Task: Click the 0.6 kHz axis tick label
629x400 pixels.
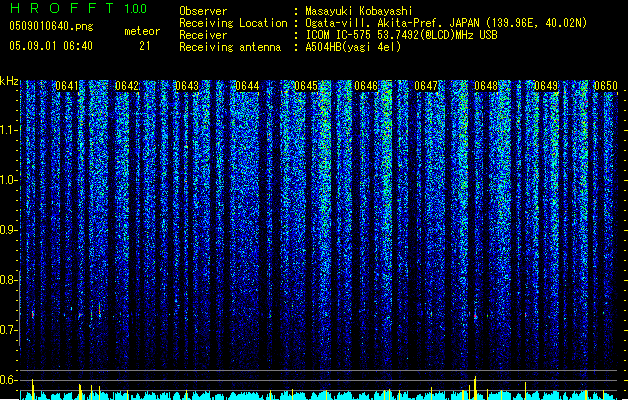Action: [x=9, y=380]
